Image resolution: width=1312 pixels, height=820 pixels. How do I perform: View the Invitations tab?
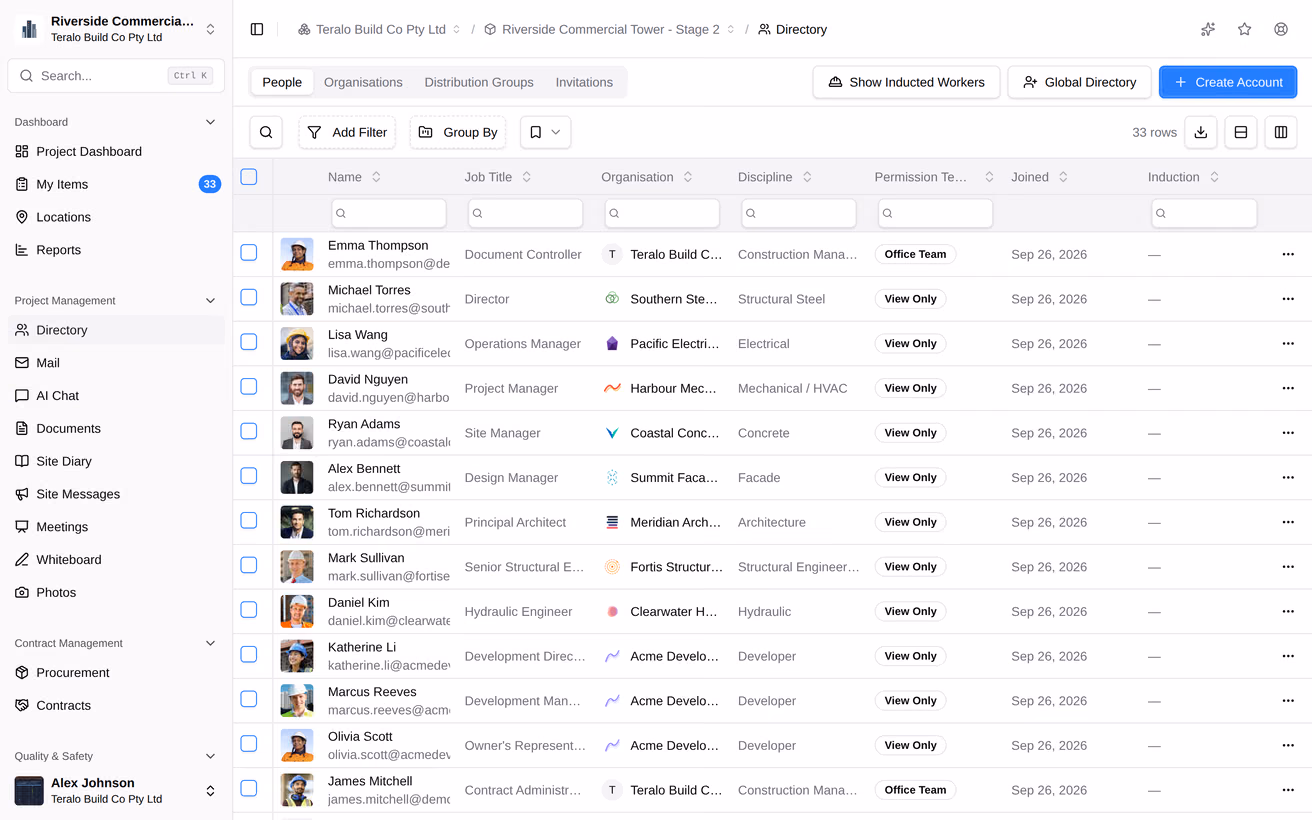[x=584, y=82]
